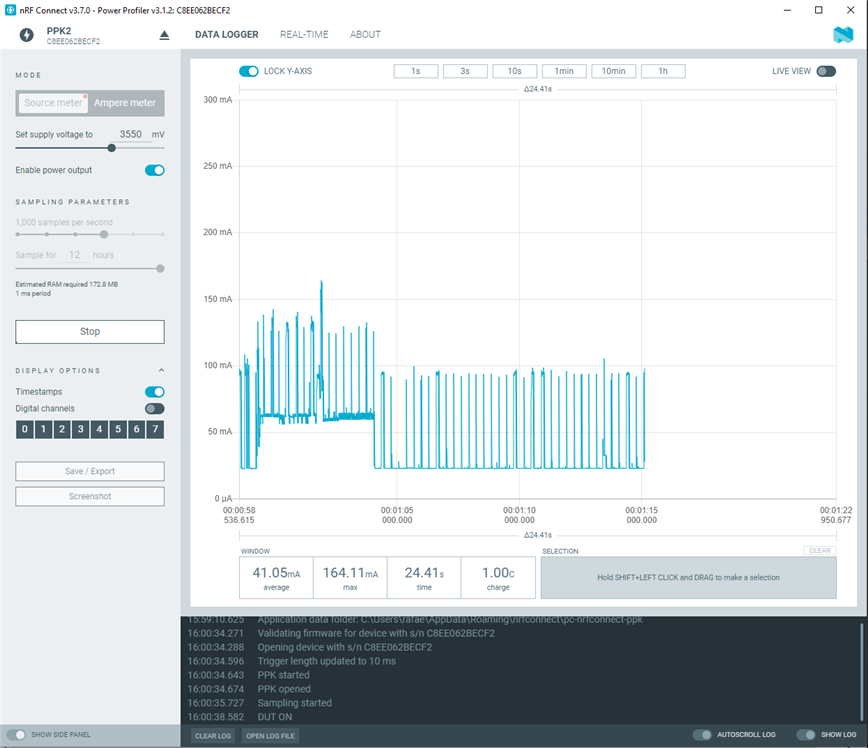The image size is (868, 748).
Task: Disable the Timestamps toggle
Action: (154, 391)
